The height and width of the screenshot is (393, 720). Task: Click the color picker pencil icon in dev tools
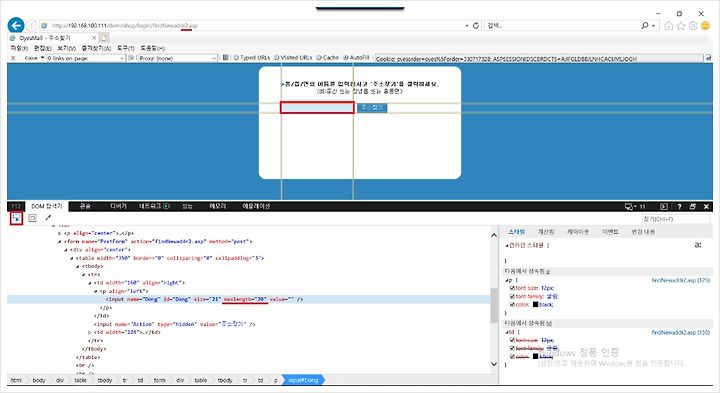click(48, 218)
